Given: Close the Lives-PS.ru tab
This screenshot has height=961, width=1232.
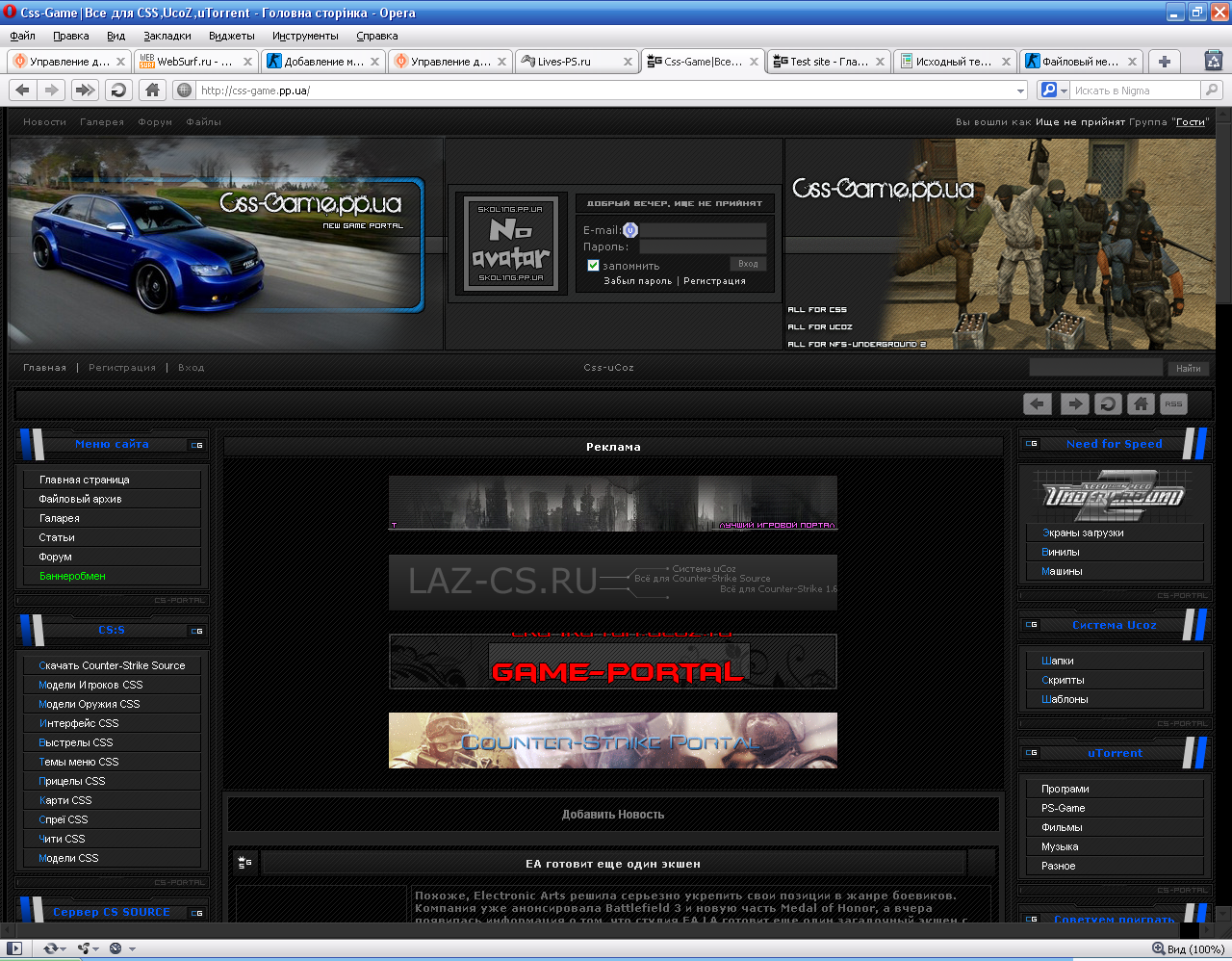Looking at the screenshot, I should point(628,62).
